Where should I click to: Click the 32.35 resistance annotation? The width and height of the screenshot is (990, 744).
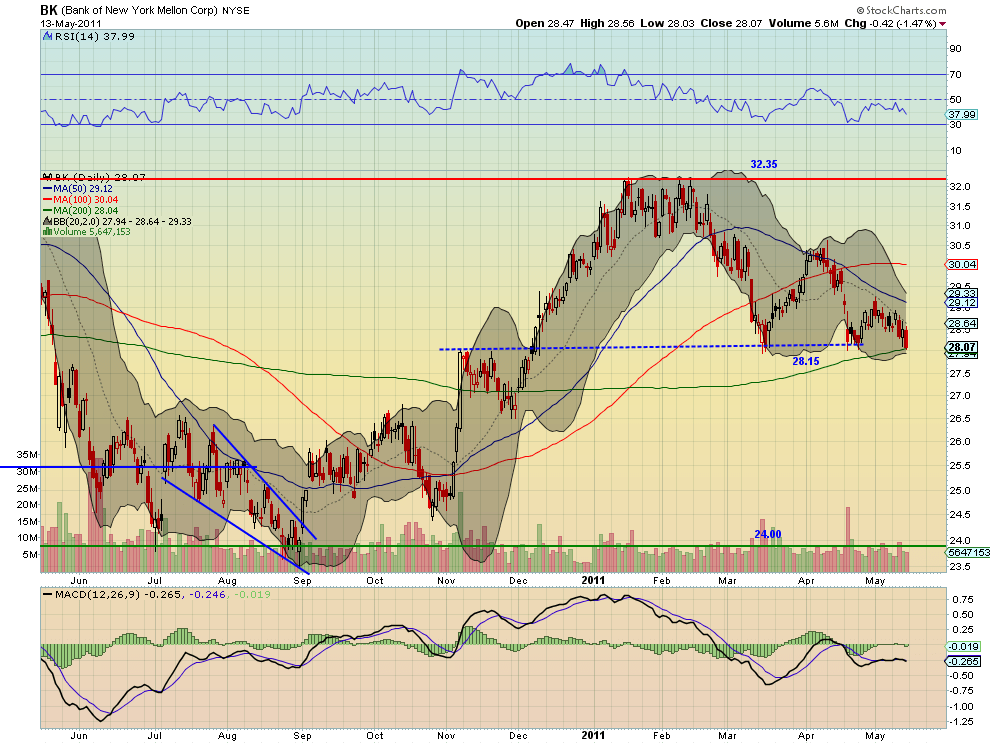[763, 164]
